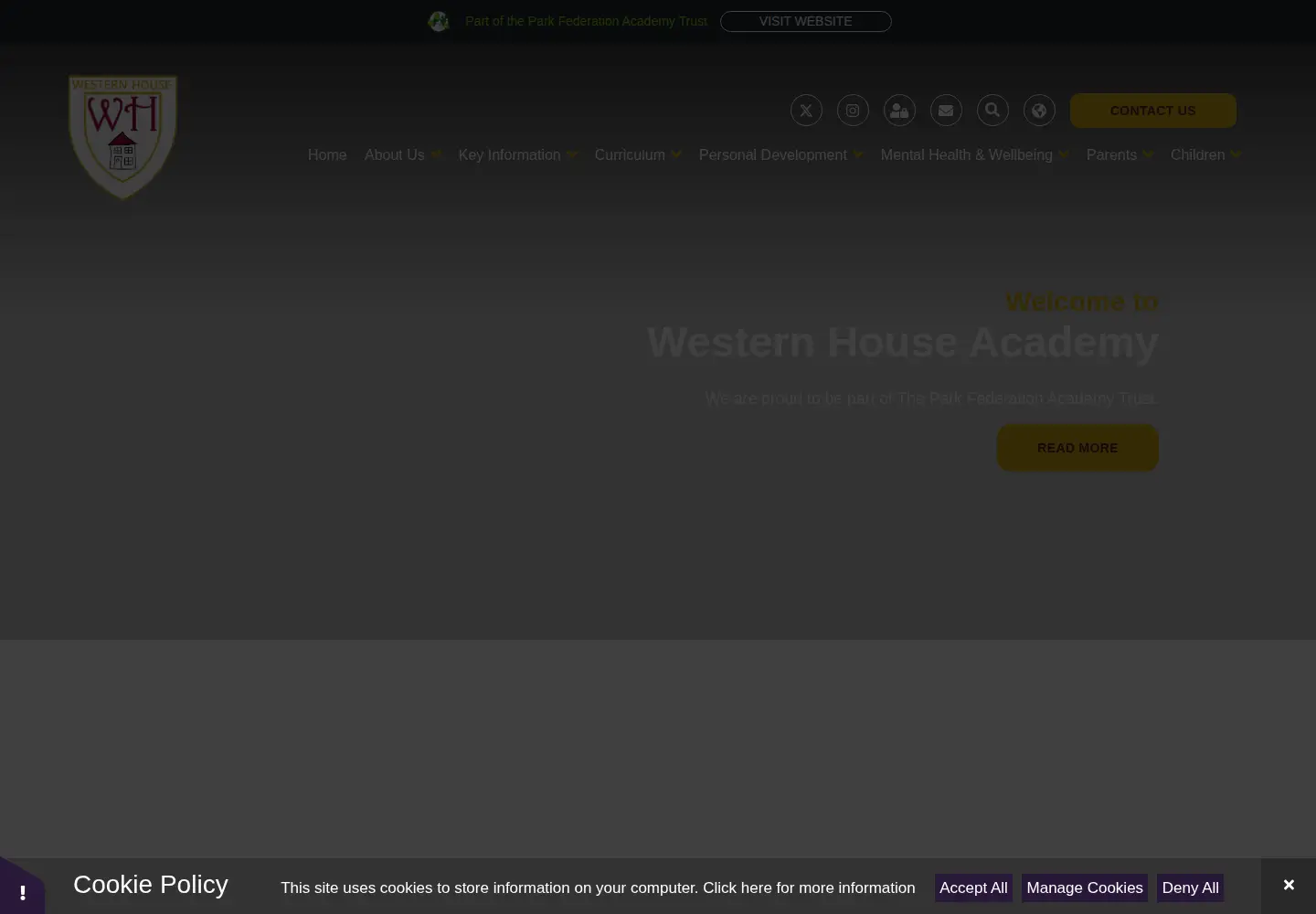Viewport: 1316px width, 914px height.
Task: Open the Personal Development menu
Action: (x=773, y=155)
